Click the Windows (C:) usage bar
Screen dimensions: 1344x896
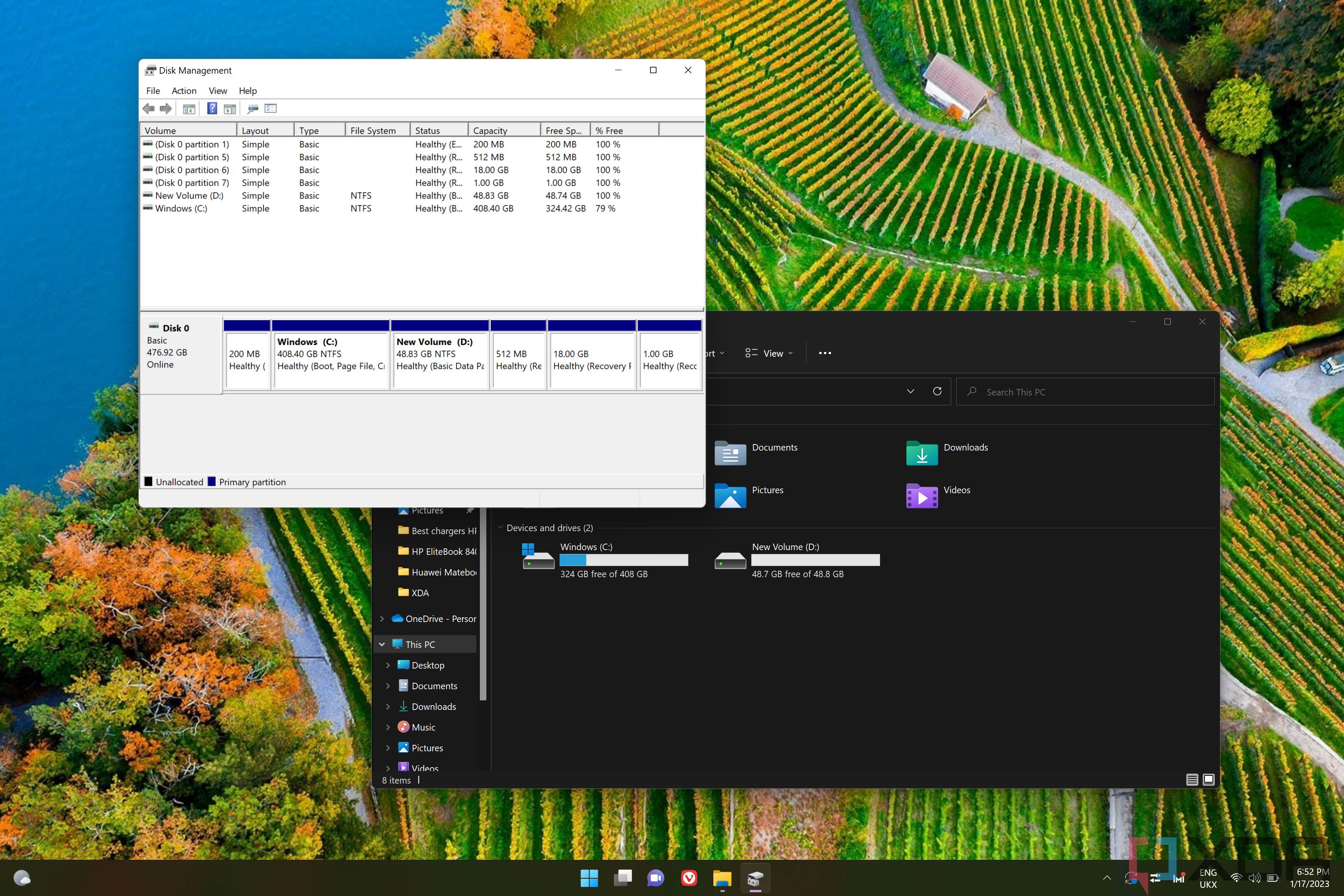(623, 560)
